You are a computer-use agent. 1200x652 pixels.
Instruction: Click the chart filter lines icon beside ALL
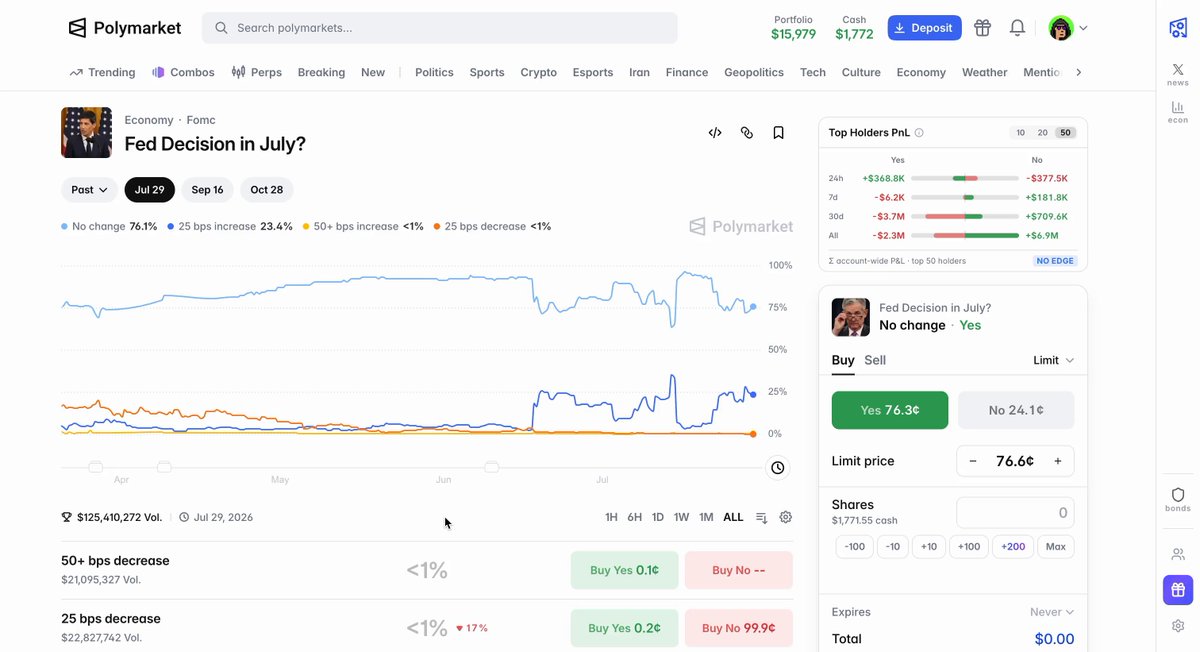(x=762, y=517)
